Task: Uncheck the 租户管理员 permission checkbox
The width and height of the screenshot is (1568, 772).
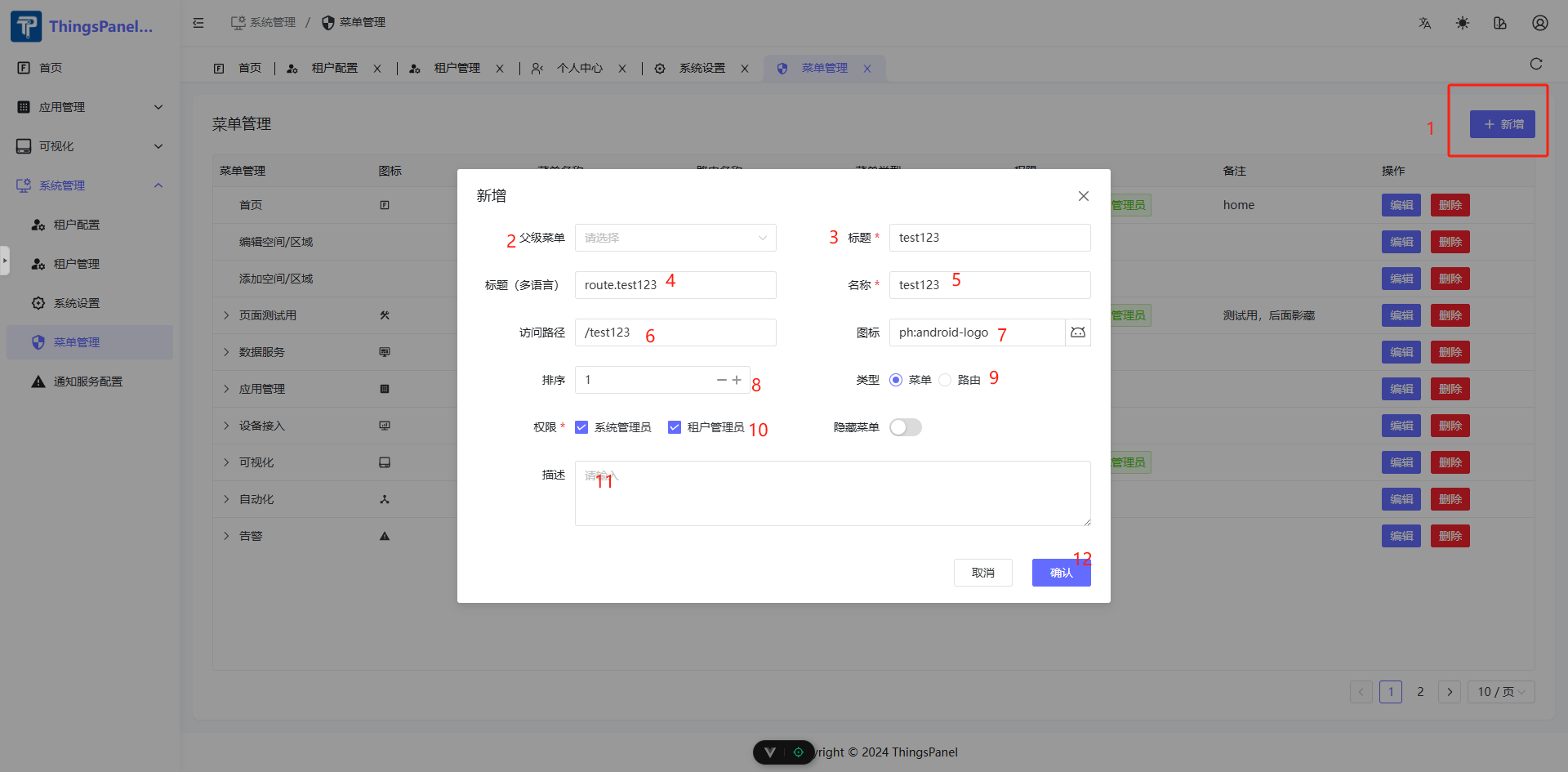Action: (675, 427)
